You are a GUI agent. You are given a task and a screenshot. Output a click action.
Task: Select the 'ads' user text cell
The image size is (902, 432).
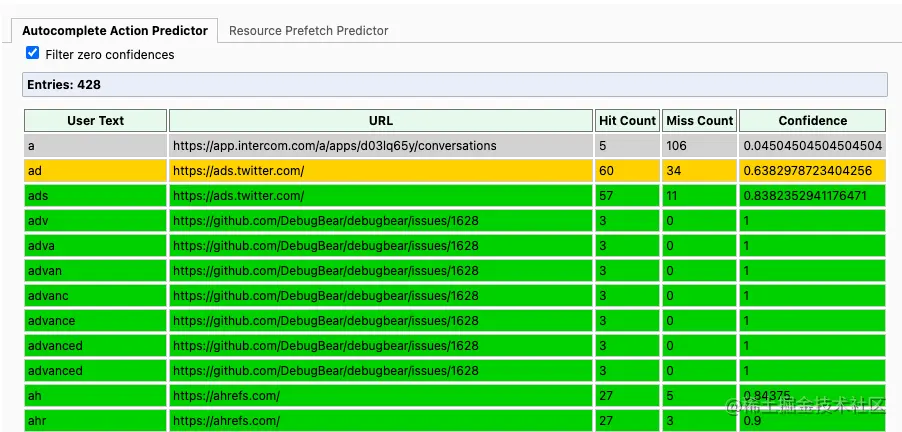[x=95, y=196]
